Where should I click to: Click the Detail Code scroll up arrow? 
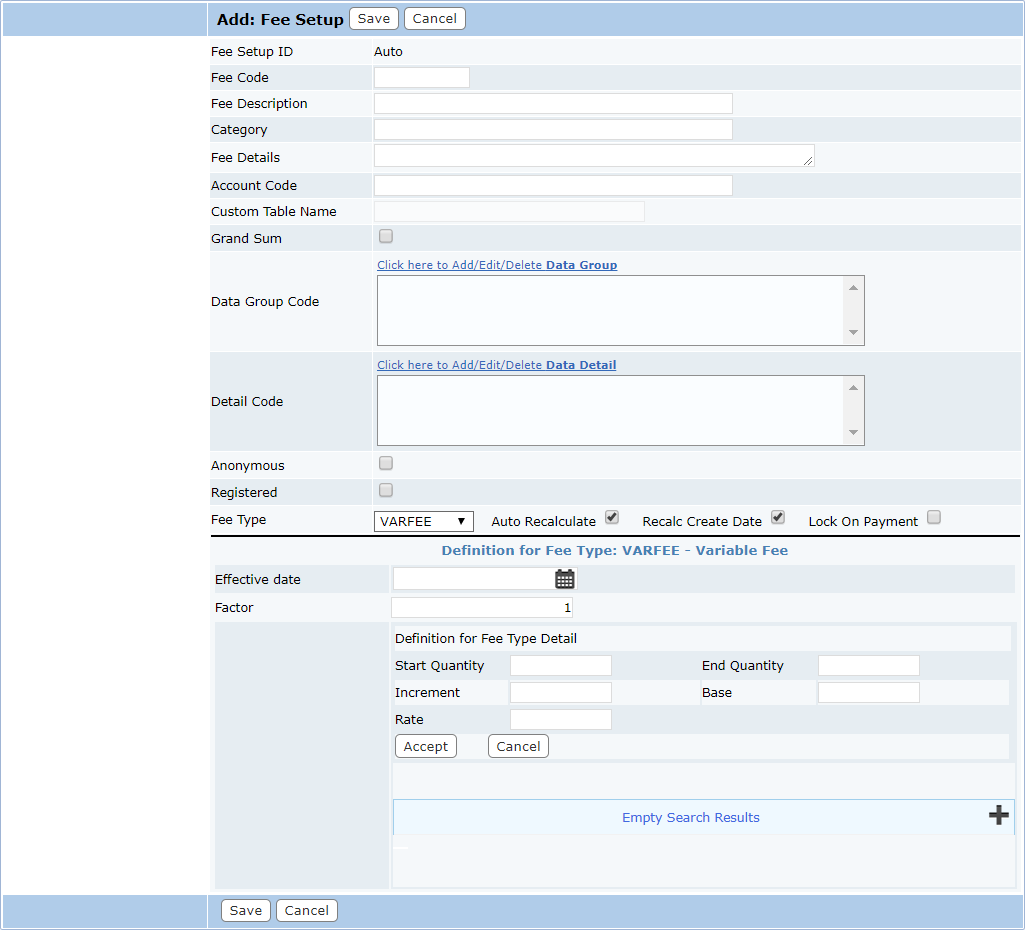[853, 388]
